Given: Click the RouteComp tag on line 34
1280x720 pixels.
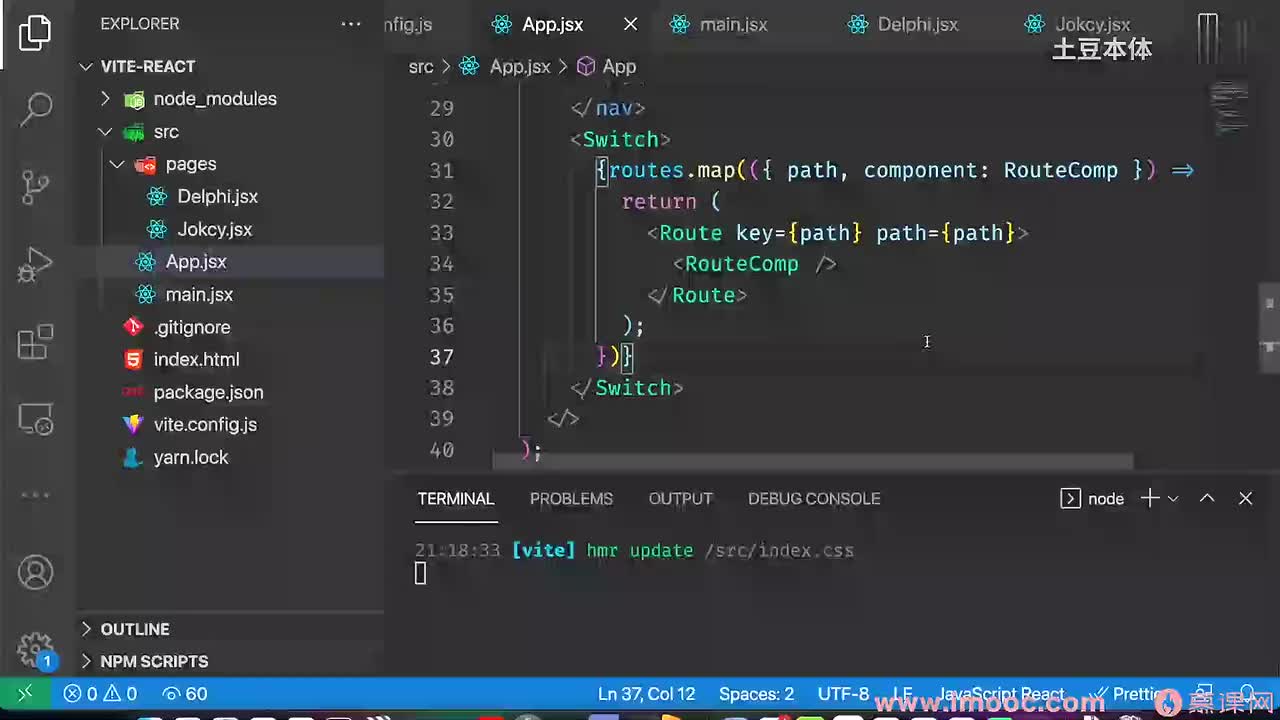Looking at the screenshot, I should click(741, 264).
